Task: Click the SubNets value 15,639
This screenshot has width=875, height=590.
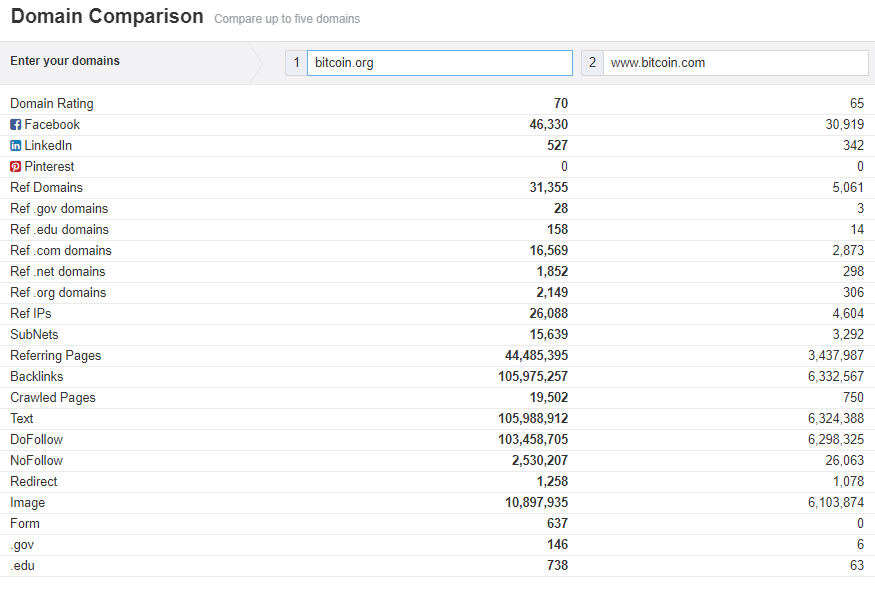Action: 549,334
